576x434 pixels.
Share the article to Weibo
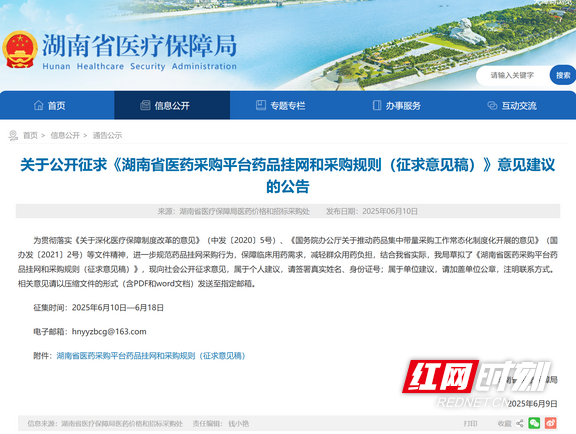[x=550, y=423]
